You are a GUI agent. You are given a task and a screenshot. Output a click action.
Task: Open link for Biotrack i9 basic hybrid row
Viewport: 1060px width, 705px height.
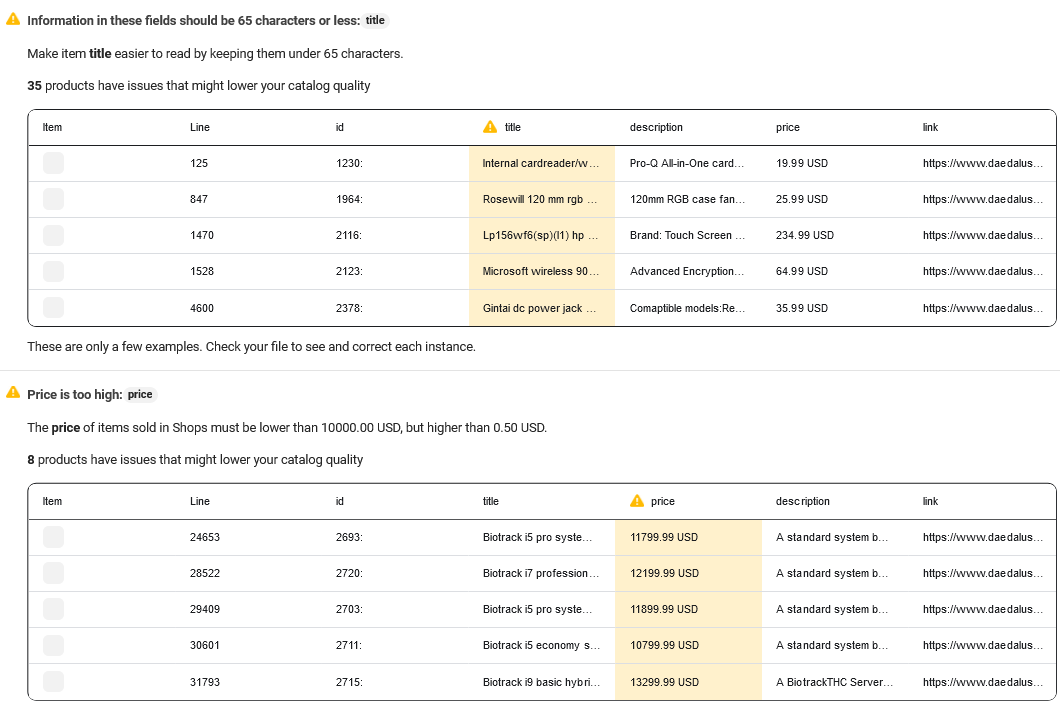982,682
